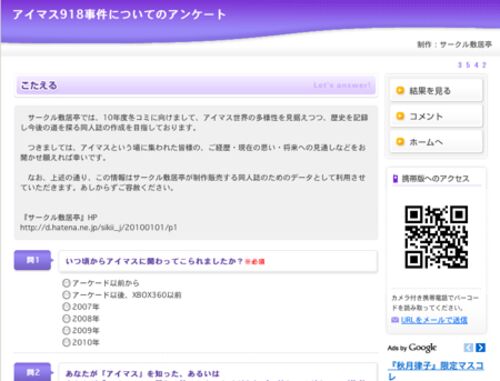Open the 結果を見る results button
This screenshot has height=381, width=500.
tap(436, 90)
